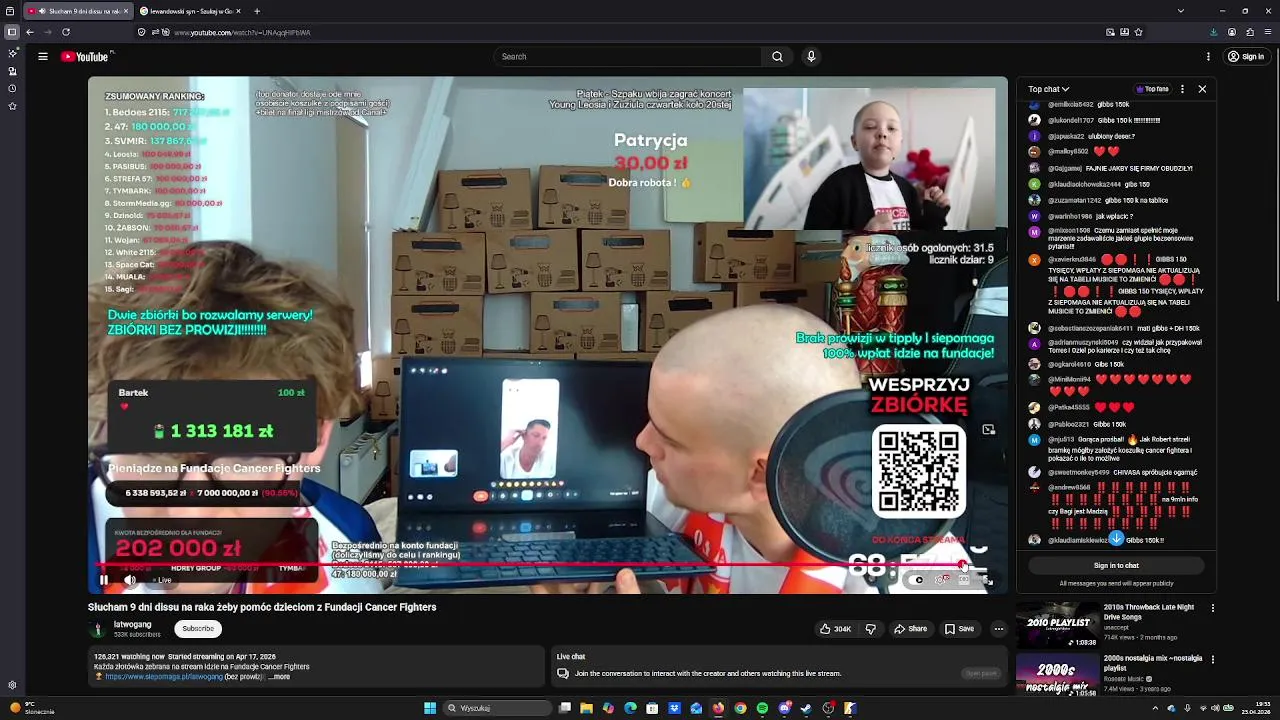Start voice search with microphone icon

(x=811, y=57)
